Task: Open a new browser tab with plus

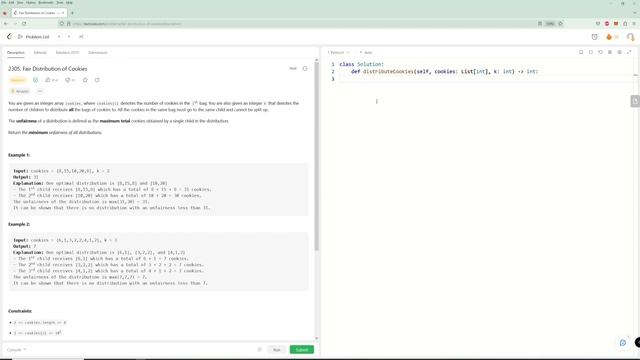Action: point(72,13)
